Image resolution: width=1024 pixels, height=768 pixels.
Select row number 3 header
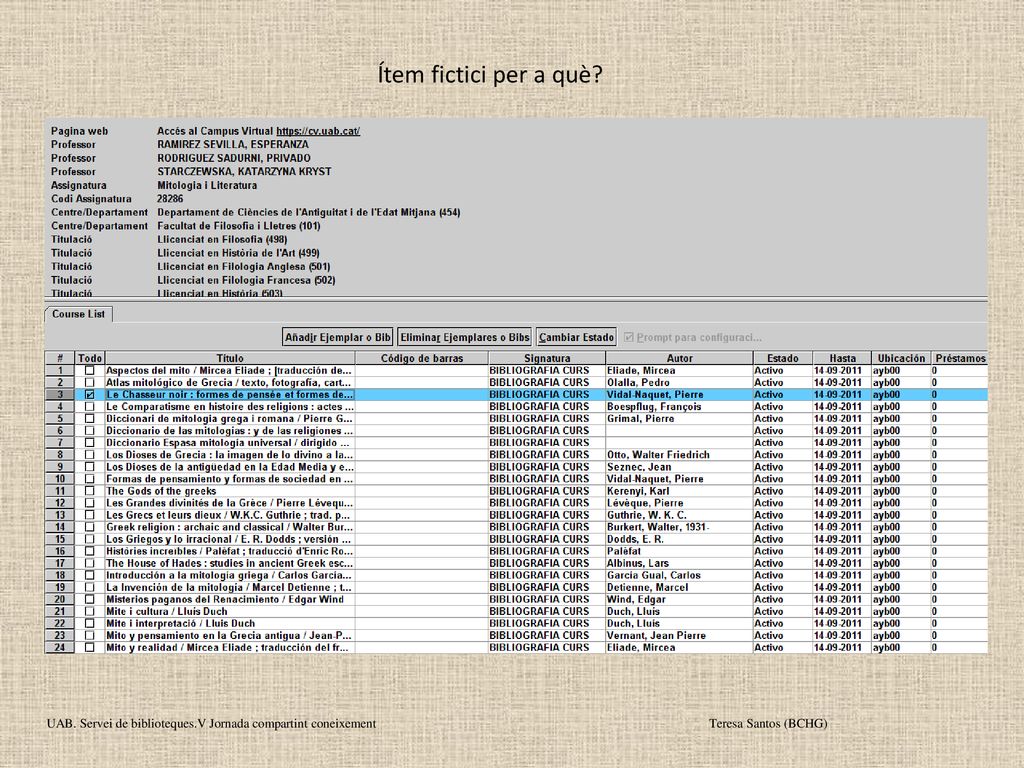pos(60,394)
